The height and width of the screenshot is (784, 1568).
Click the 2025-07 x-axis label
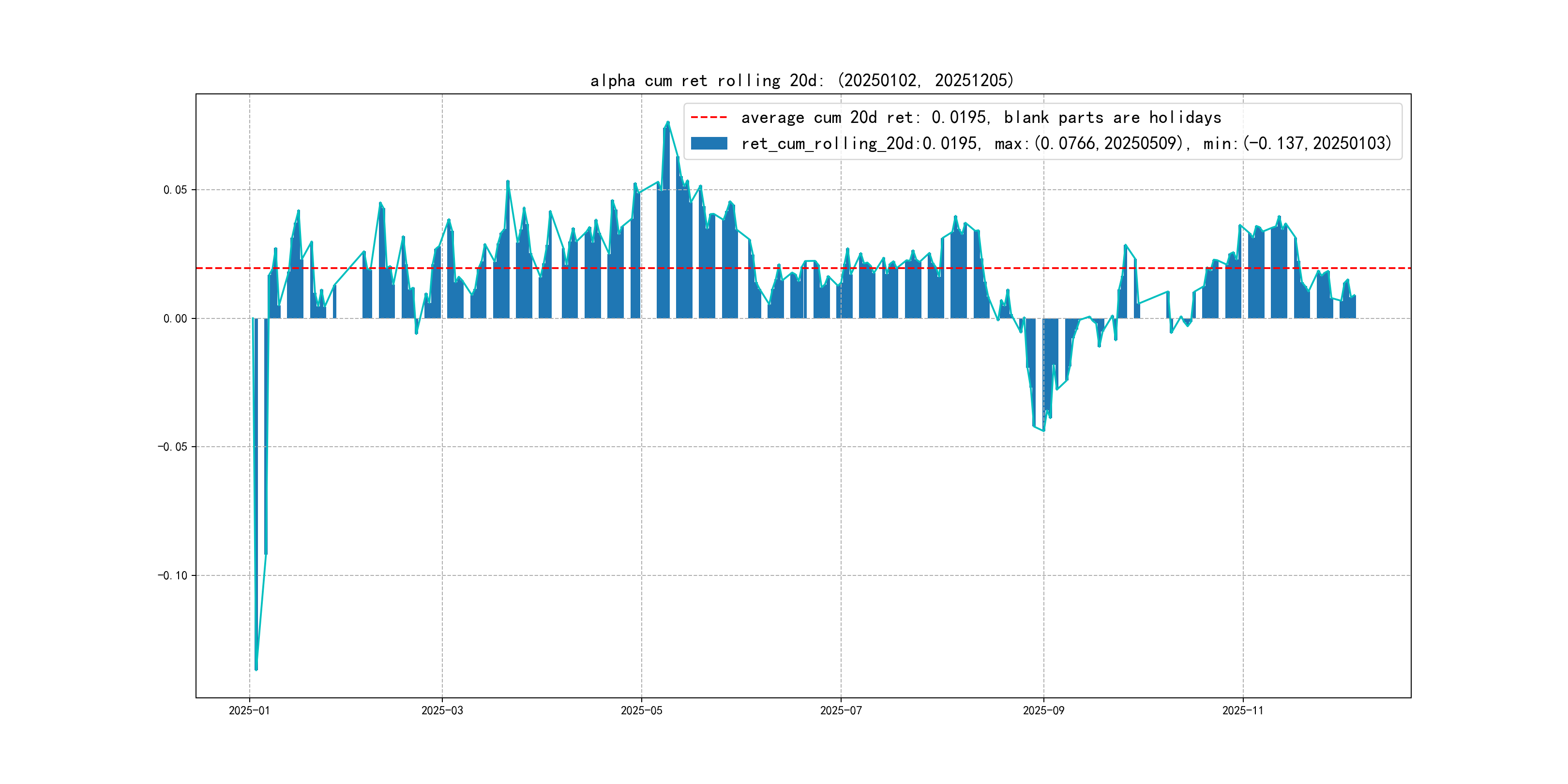click(841, 710)
